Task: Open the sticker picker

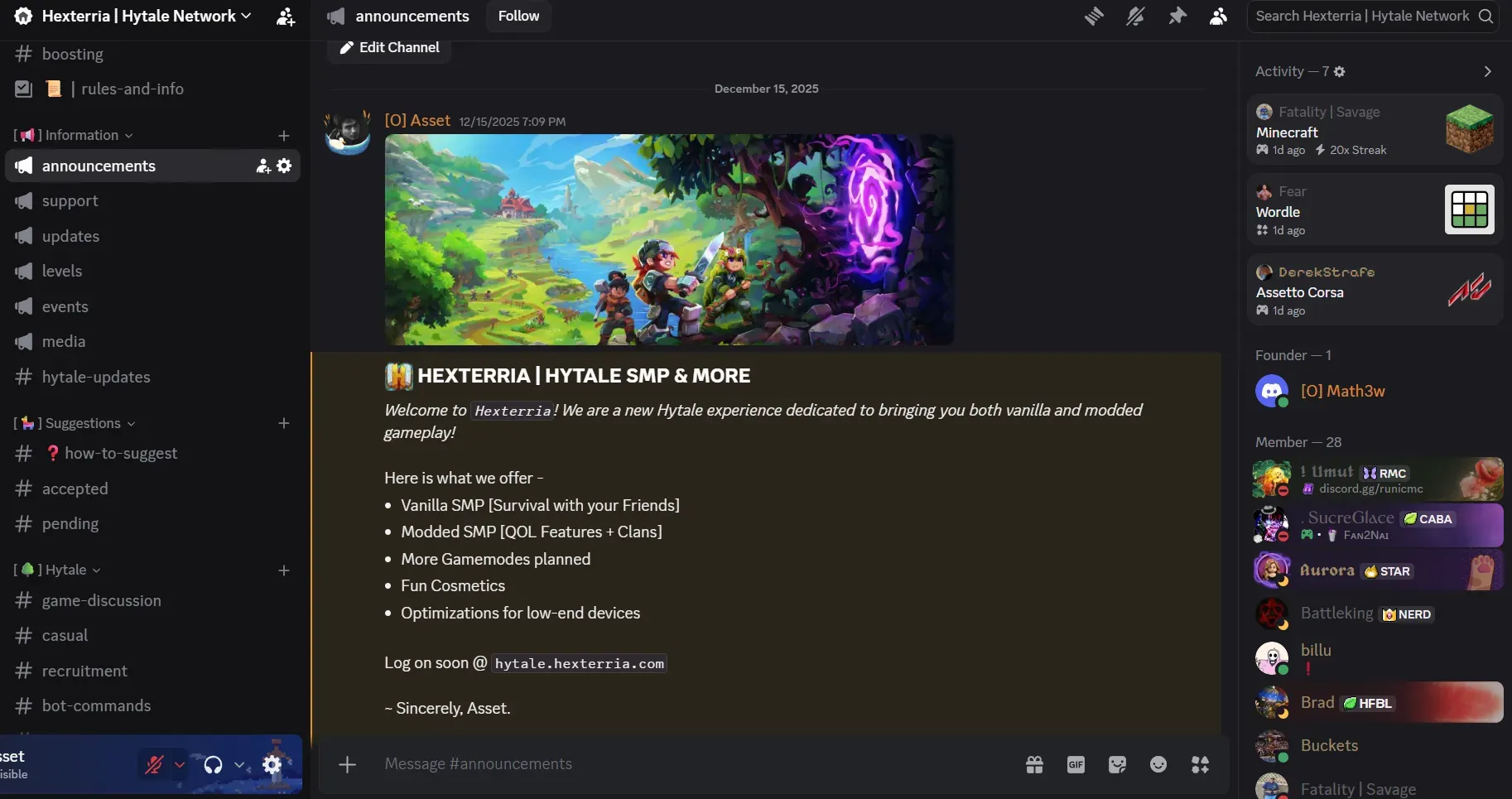Action: [1117, 764]
